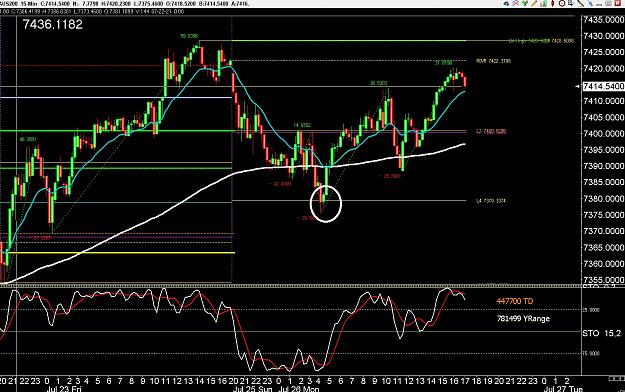
Task: Click the 39.5303 swing label above candles
Action: click(x=378, y=83)
